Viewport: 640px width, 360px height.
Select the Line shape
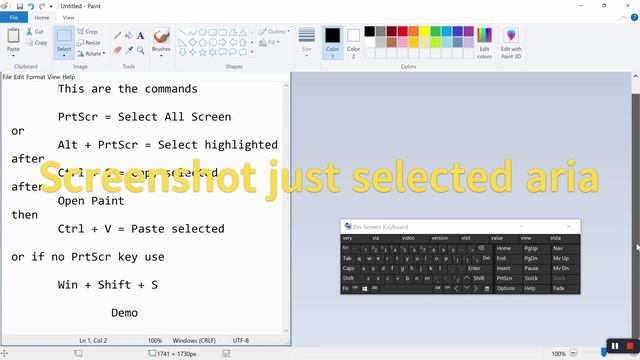[182, 32]
